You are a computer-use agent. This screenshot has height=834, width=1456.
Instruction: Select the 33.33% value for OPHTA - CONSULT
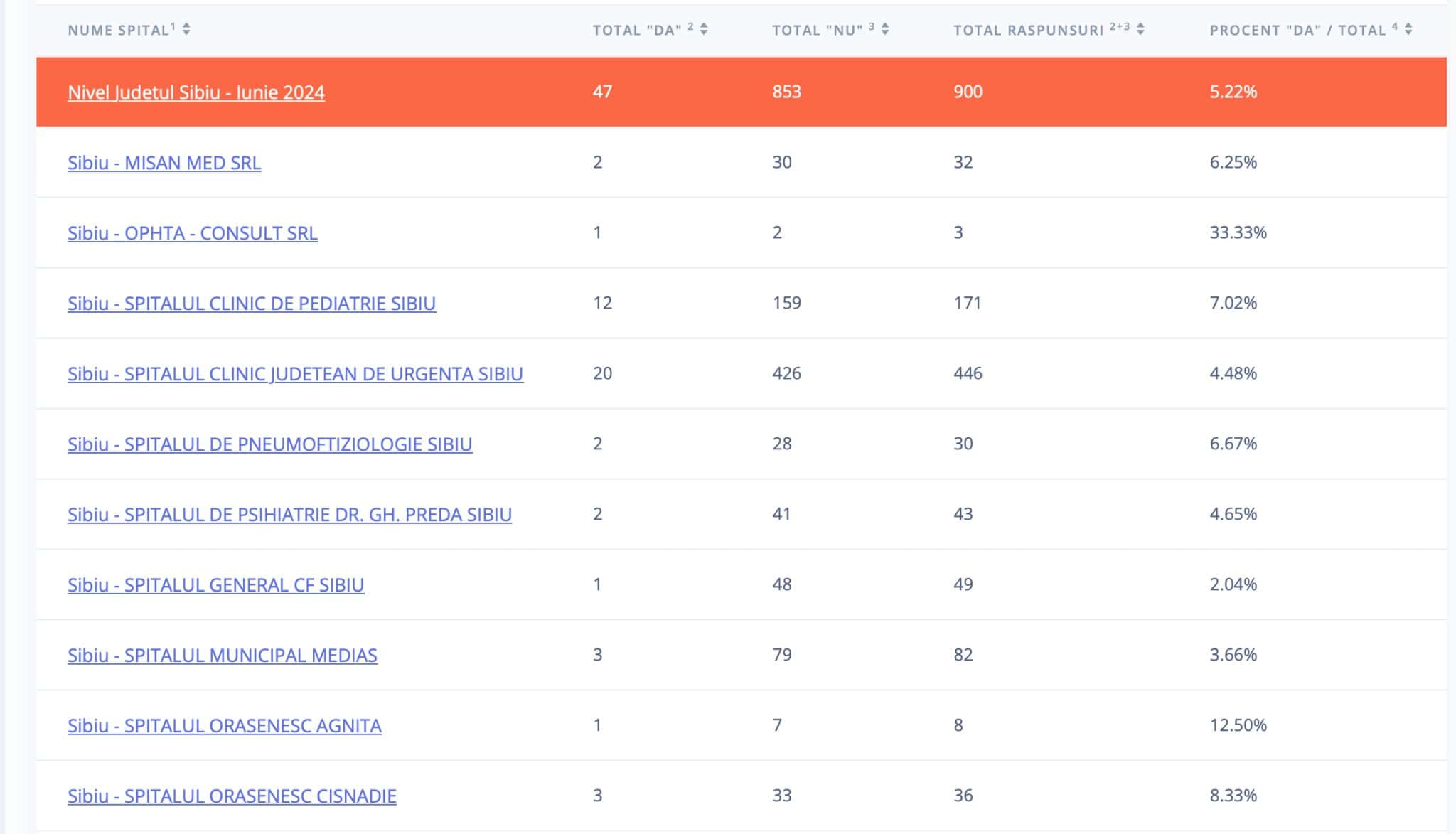coord(1238,232)
